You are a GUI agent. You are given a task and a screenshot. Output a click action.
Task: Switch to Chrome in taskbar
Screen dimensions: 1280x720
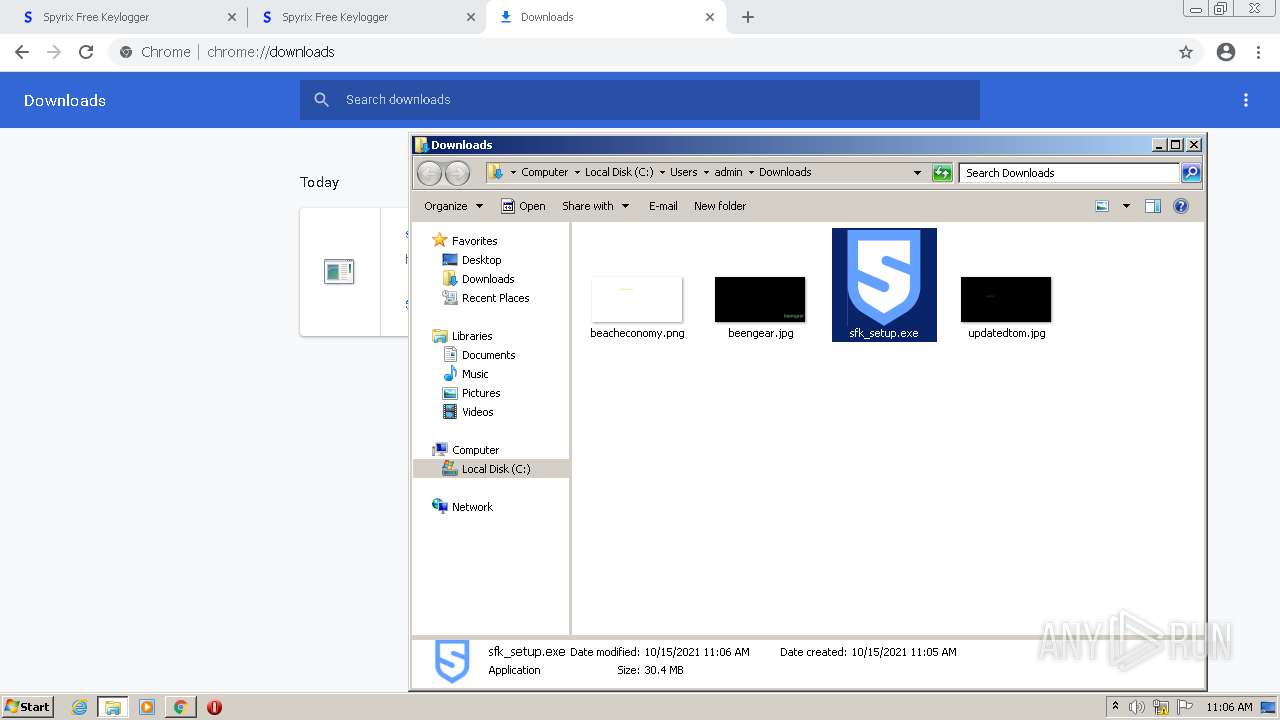[x=180, y=707]
